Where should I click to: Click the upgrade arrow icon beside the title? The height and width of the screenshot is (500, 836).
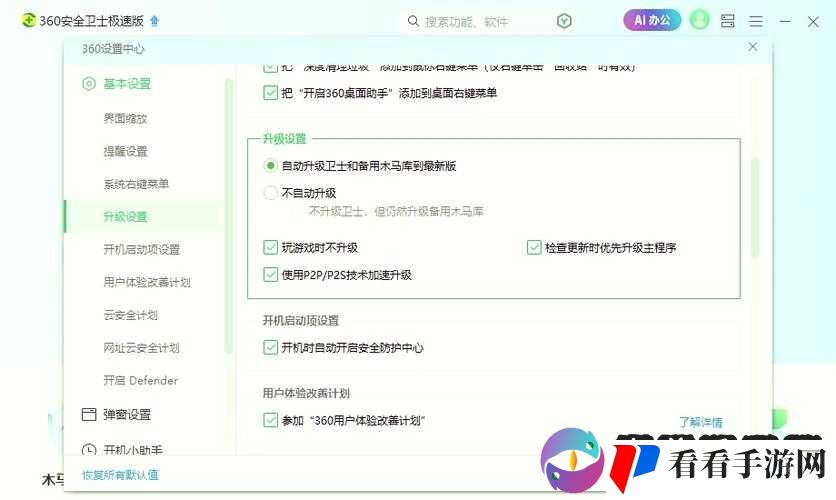(x=155, y=21)
